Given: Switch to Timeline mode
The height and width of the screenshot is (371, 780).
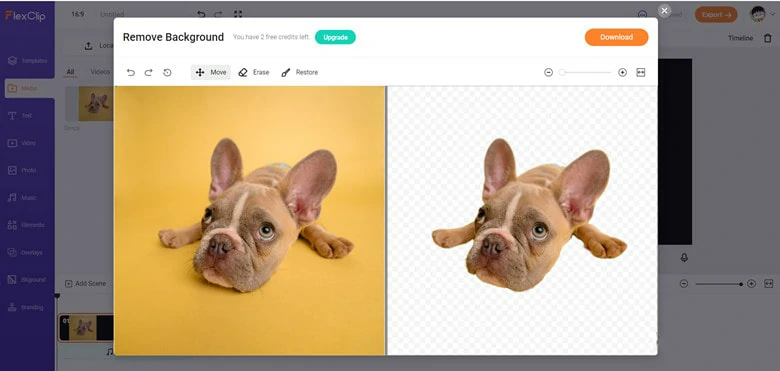Looking at the screenshot, I should [740, 38].
